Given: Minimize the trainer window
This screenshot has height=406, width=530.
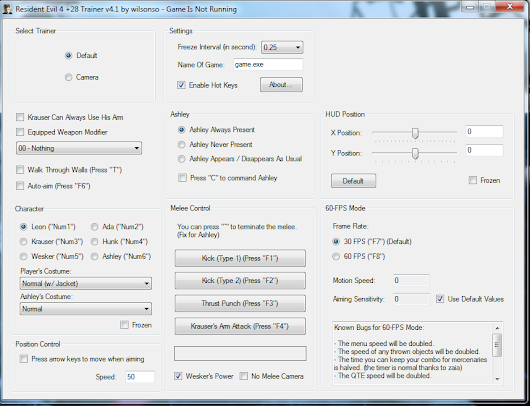Looking at the screenshot, I should coord(470,7).
